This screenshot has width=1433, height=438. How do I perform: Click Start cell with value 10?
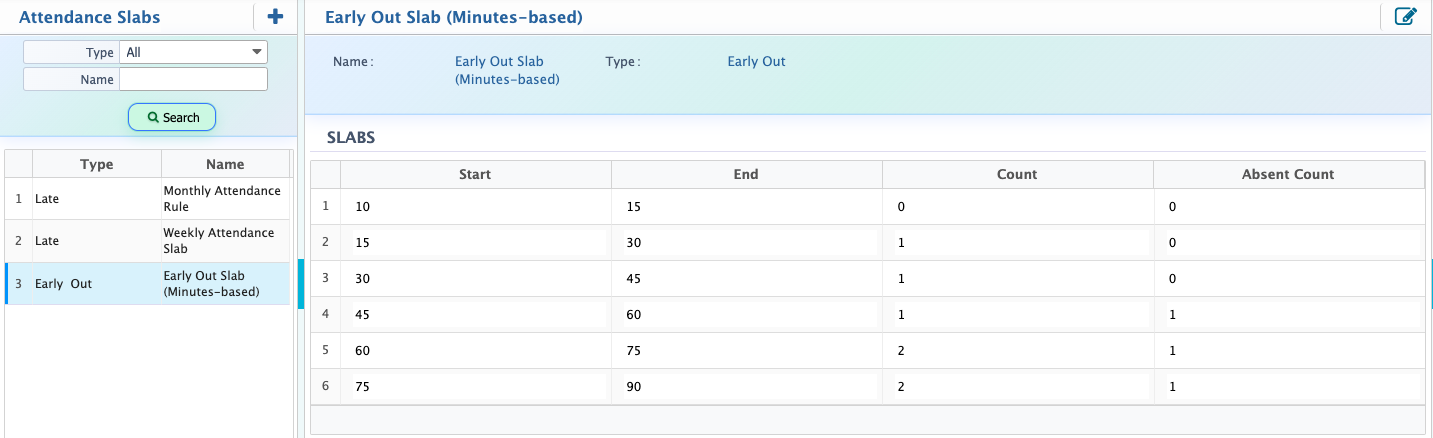pyautogui.click(x=475, y=206)
